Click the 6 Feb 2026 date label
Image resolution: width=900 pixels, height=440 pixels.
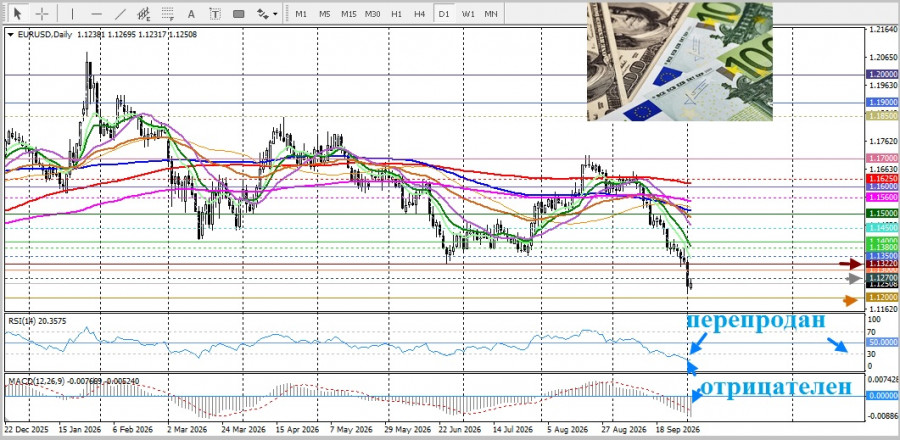coord(132,429)
